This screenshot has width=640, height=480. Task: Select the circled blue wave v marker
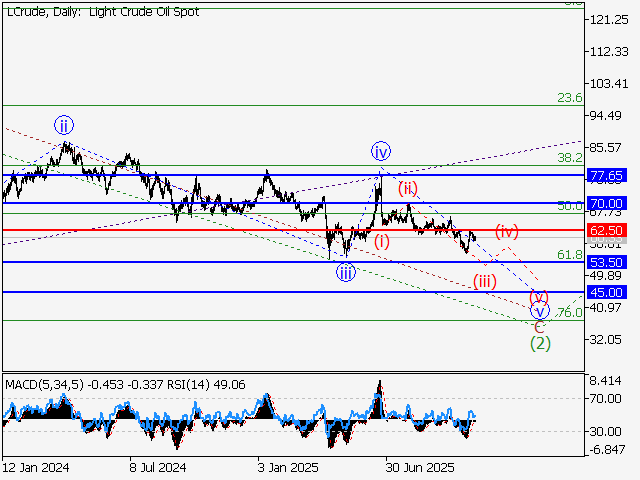pyautogui.click(x=540, y=310)
